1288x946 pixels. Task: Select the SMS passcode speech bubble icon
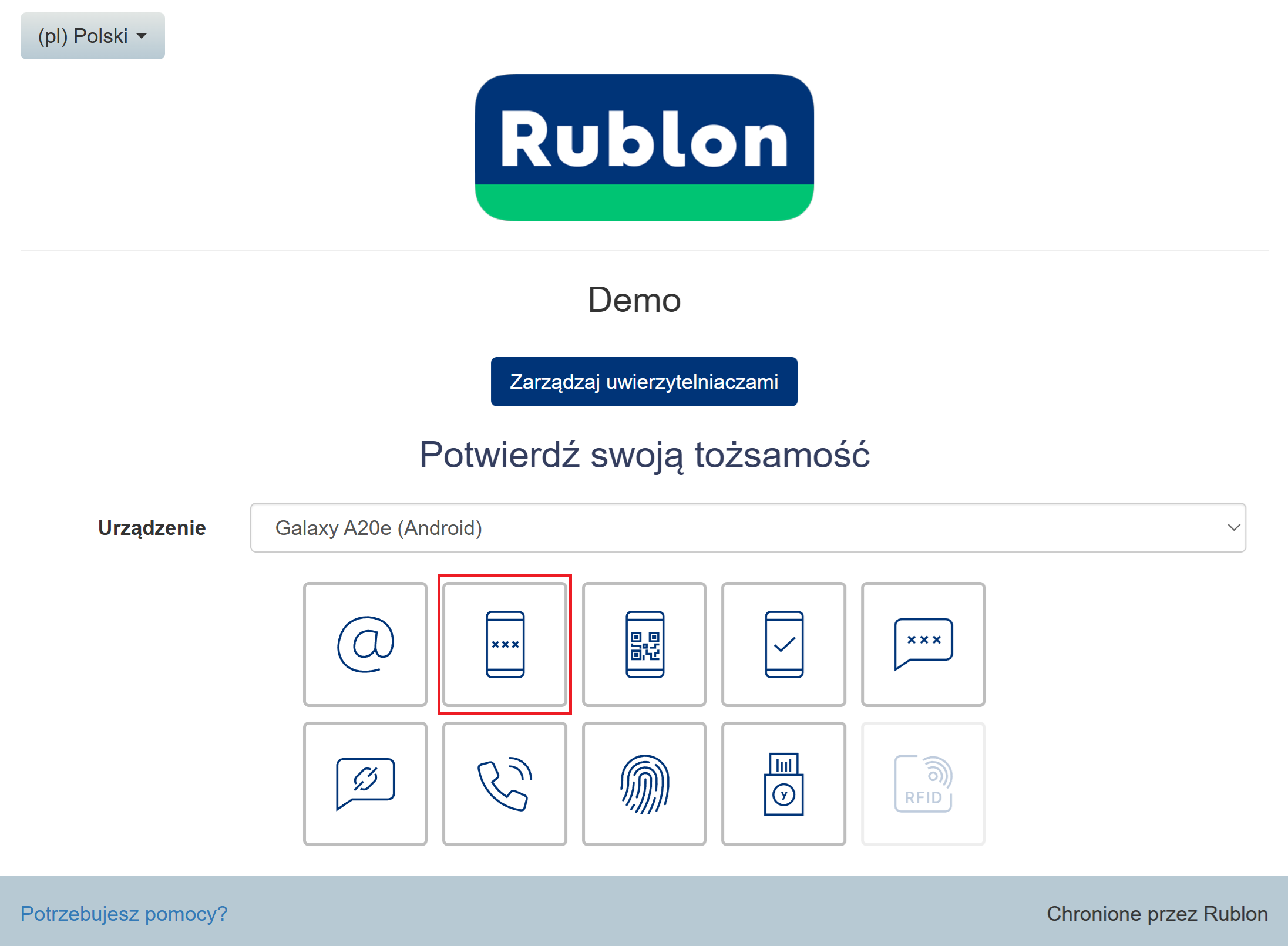[x=923, y=644]
